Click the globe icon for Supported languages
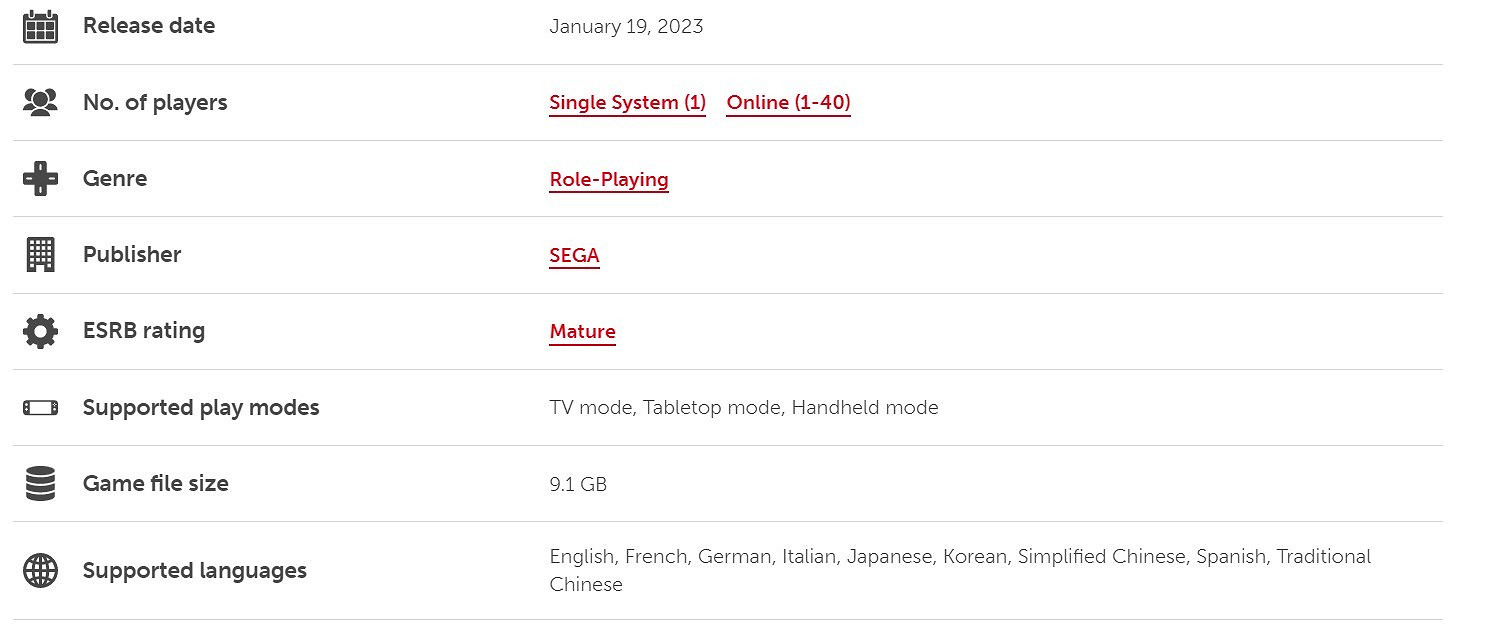 [40, 571]
